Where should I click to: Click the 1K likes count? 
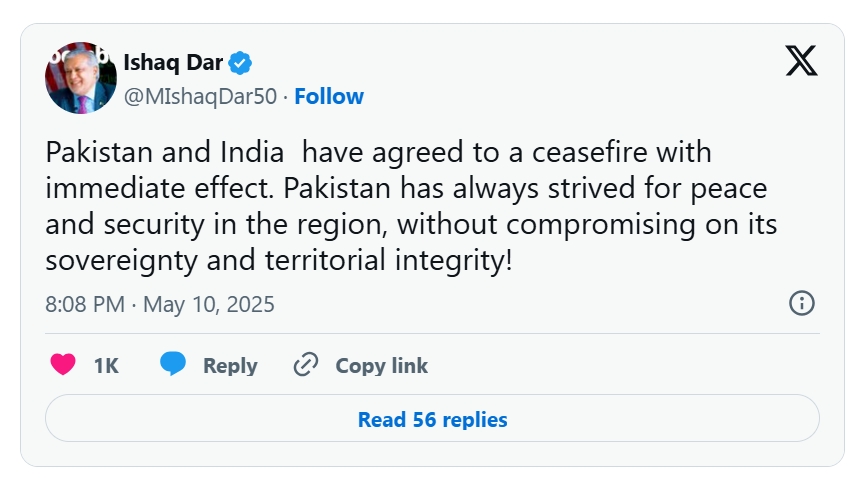[x=106, y=366]
